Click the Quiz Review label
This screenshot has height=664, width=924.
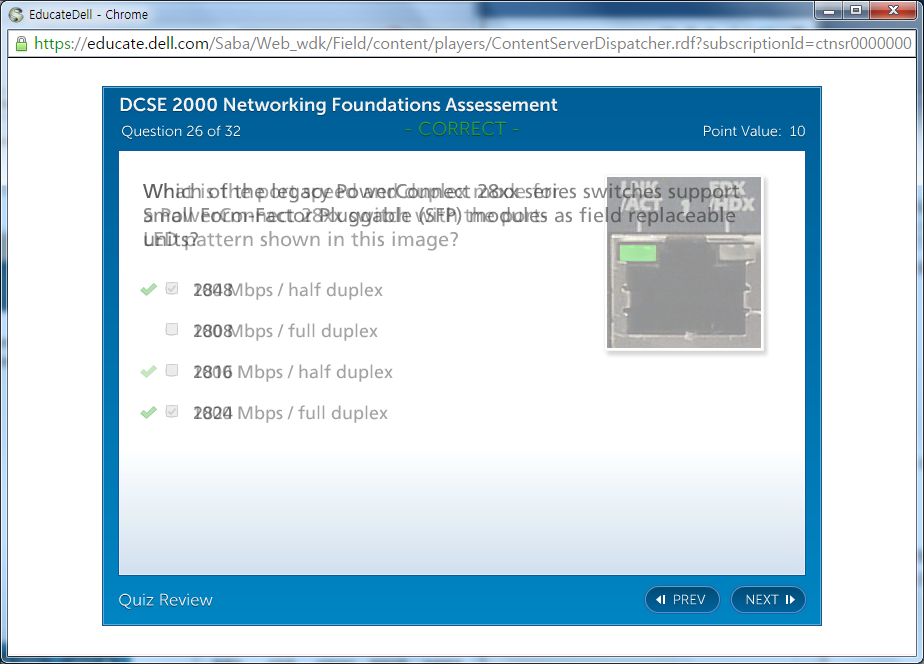point(166,600)
